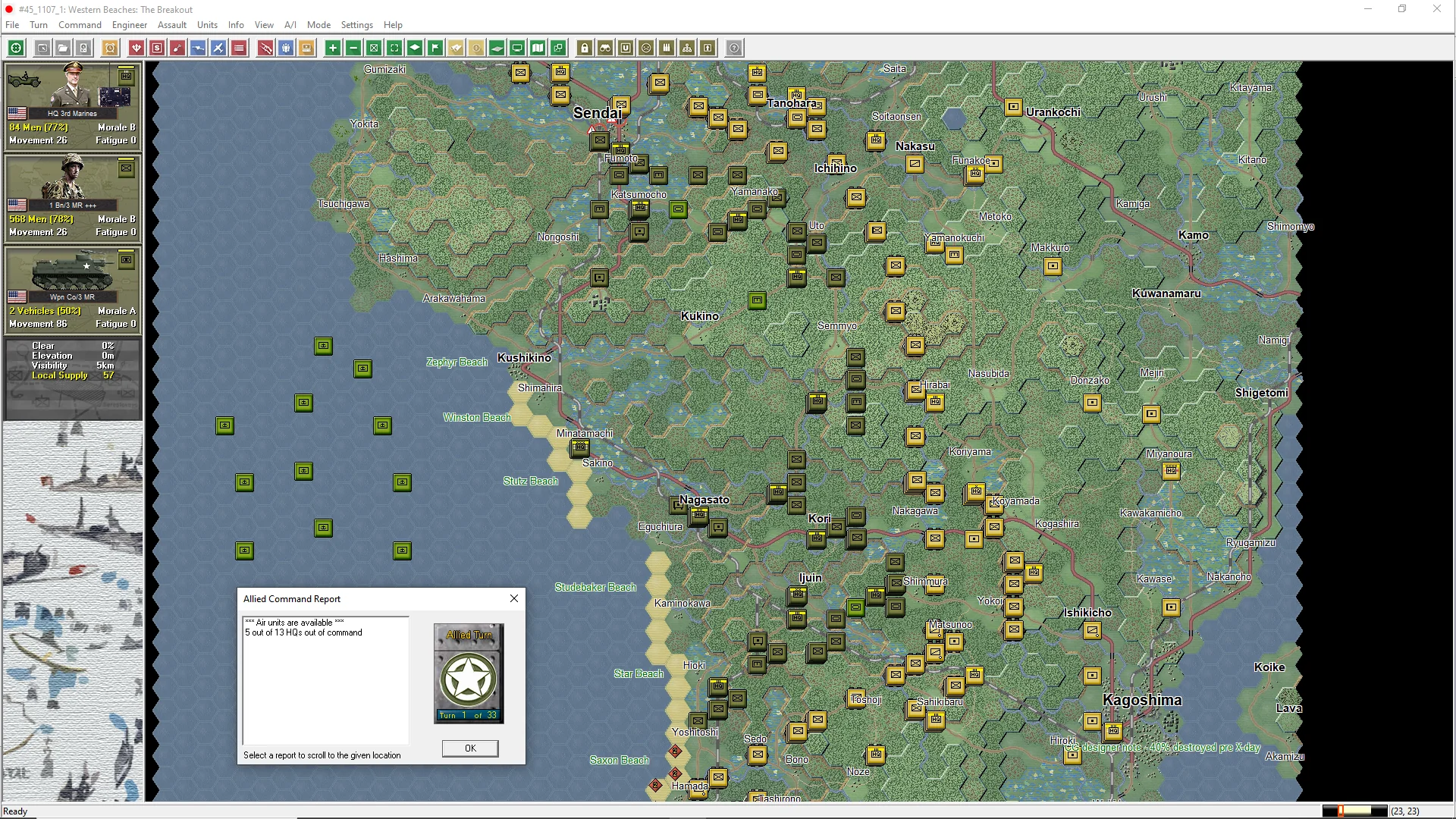This screenshot has height=819, width=1456.
Task: Click the unit counter at Minatamachi
Action: coord(580,447)
